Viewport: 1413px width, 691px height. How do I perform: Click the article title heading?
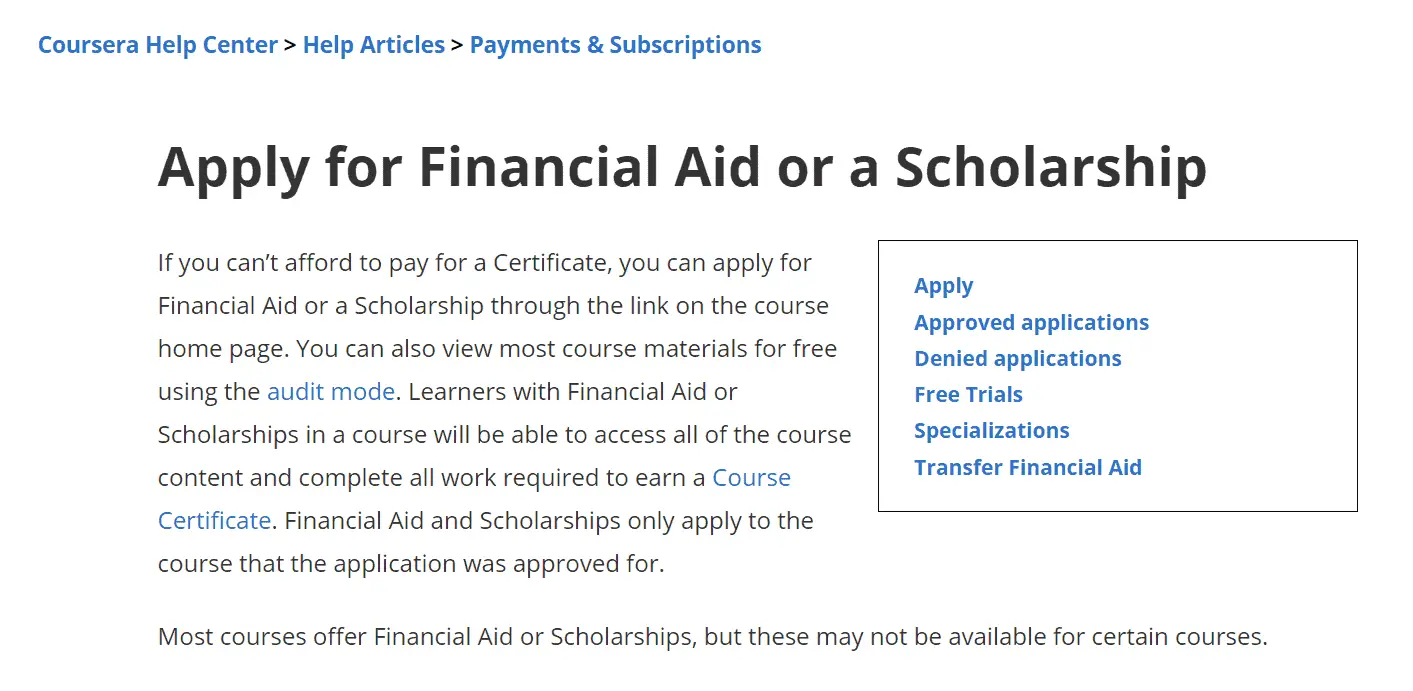click(683, 167)
